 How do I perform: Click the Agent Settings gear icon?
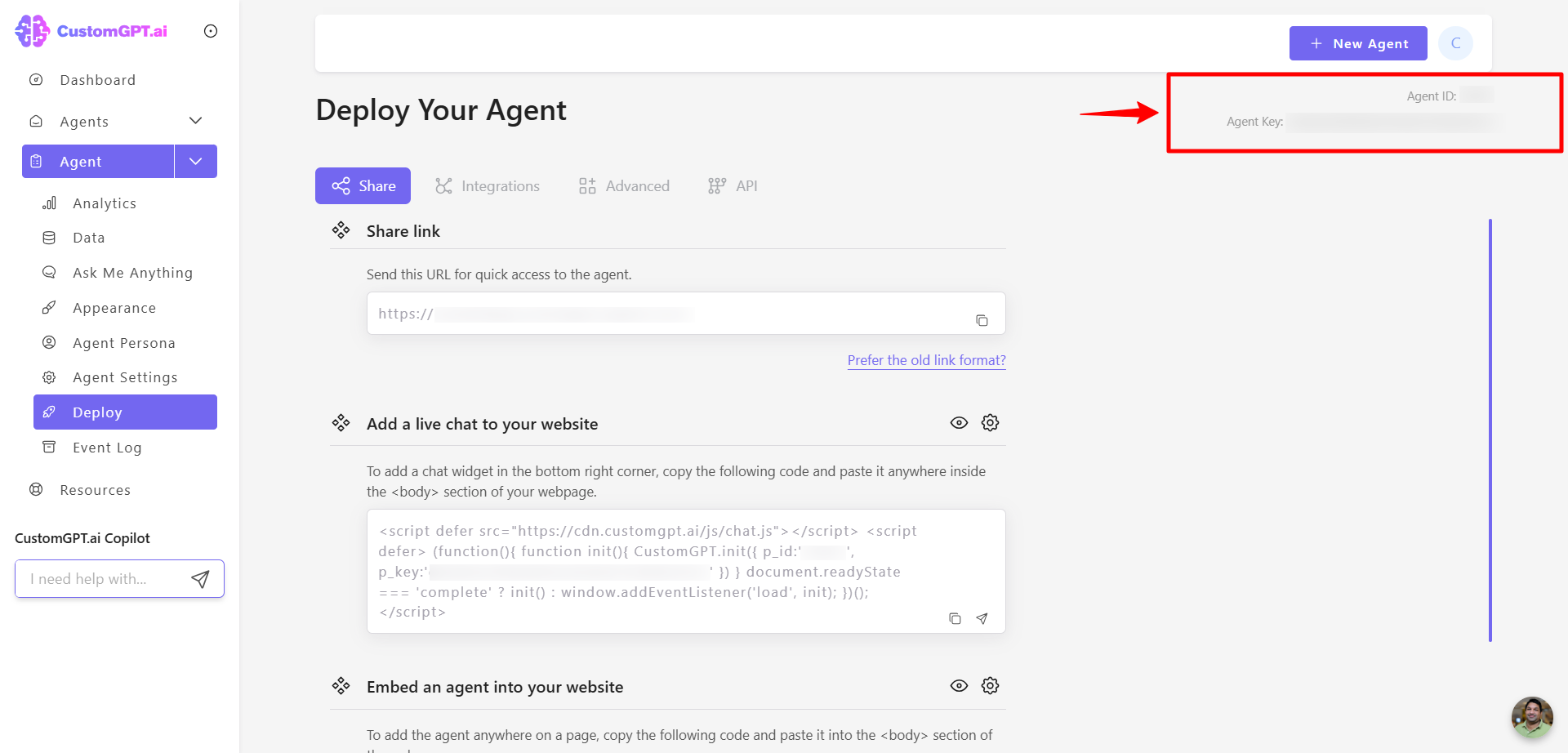point(49,377)
